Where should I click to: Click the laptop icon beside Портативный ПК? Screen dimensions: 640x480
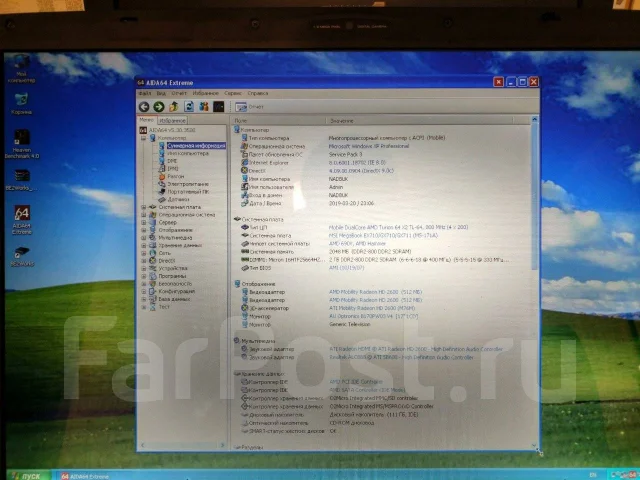162,192
